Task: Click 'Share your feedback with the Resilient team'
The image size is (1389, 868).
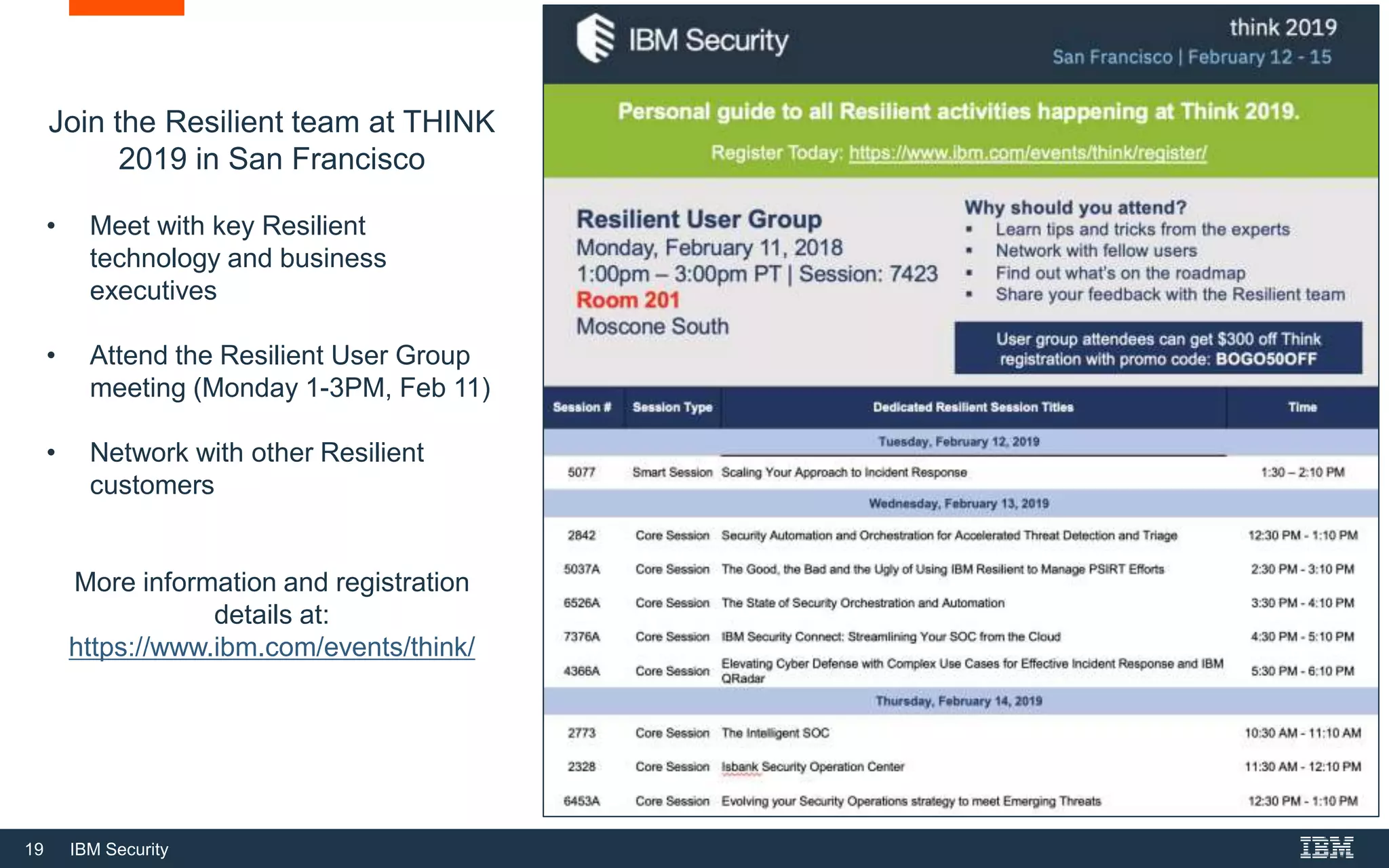Action: (1170, 295)
